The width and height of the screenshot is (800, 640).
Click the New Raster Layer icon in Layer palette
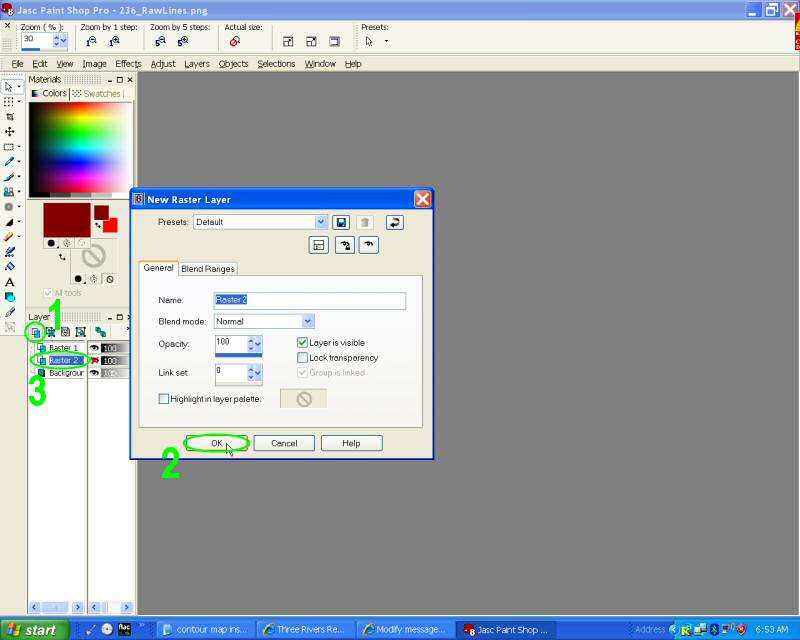coord(35,331)
